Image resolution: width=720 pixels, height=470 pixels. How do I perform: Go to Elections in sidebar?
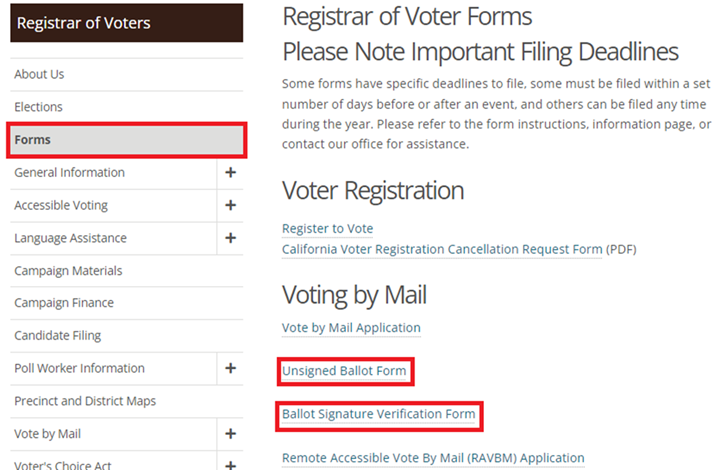38,107
